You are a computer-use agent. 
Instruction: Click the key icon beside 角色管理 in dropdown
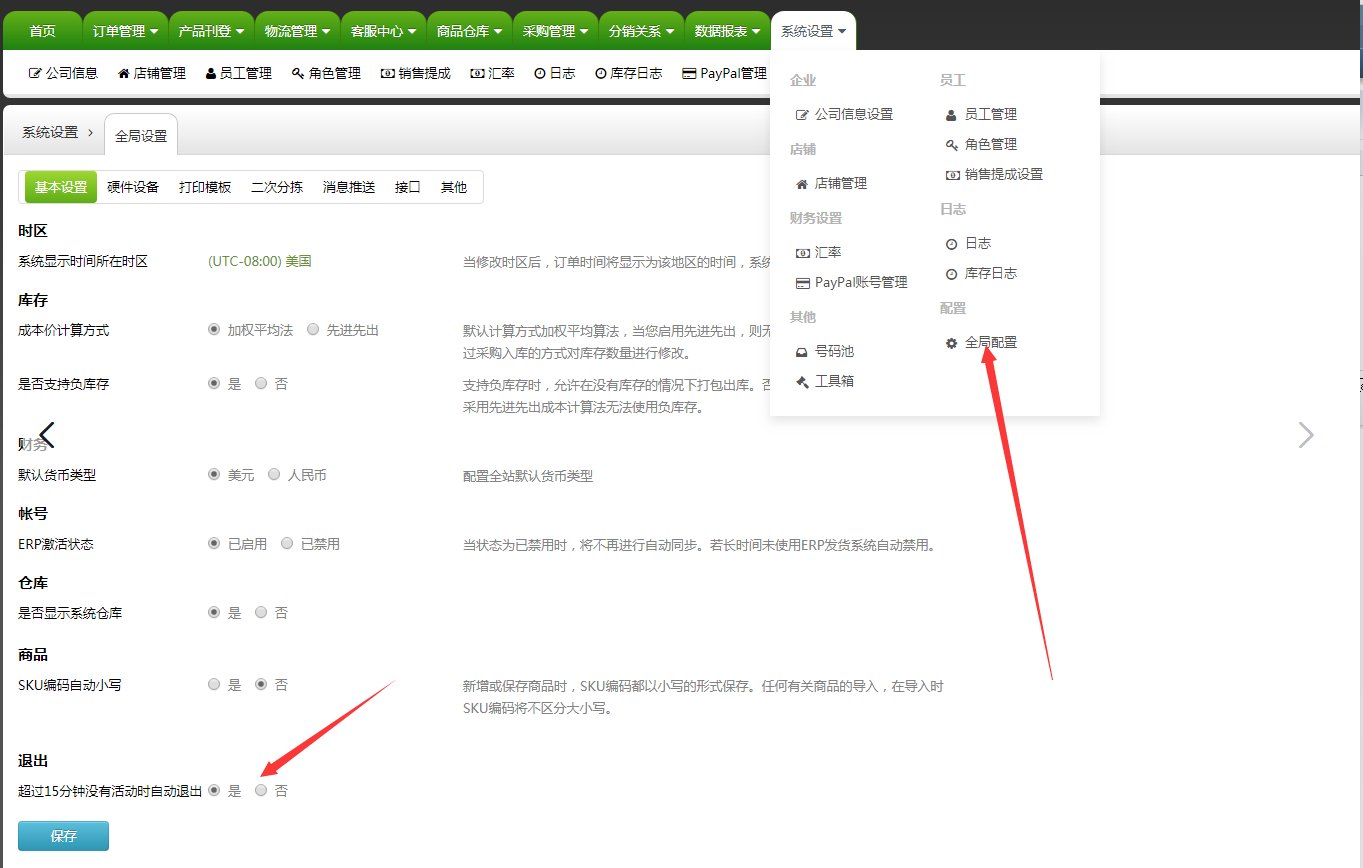point(951,145)
